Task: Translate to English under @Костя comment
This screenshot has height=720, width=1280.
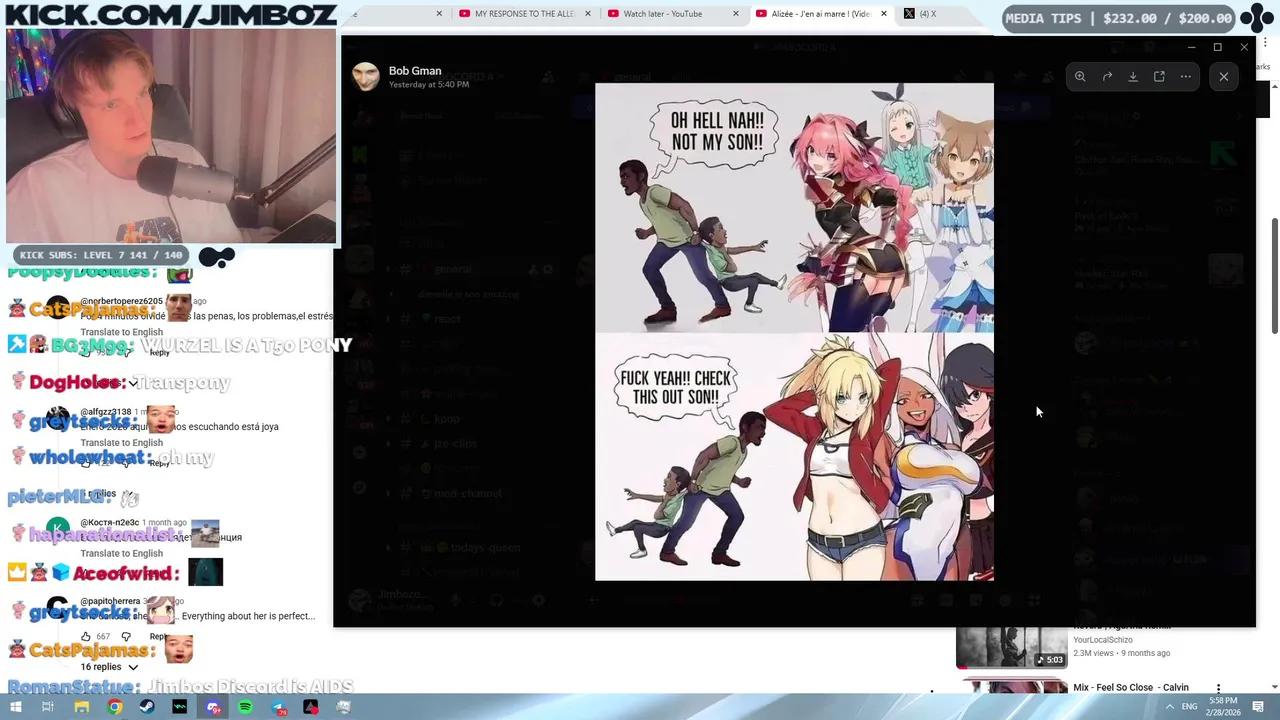Action: [121, 553]
